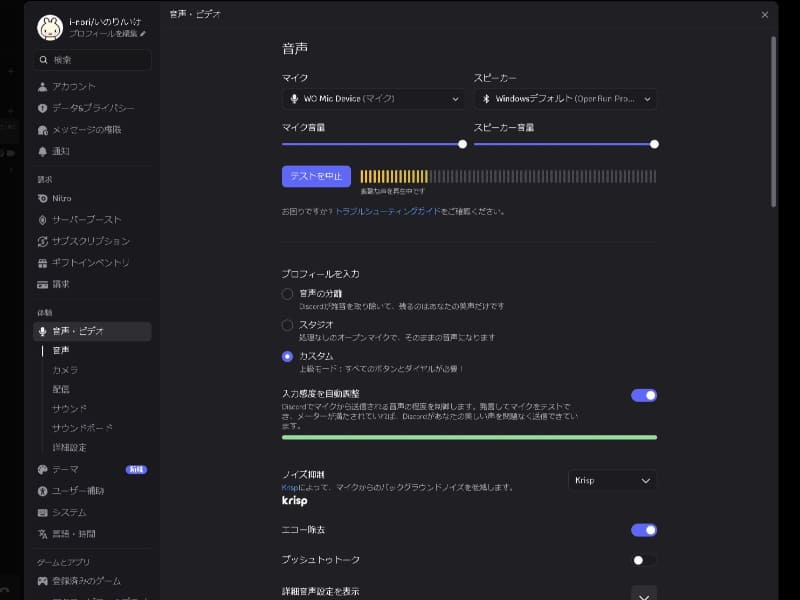
Task: Click the 請求 credit card icon
Action: pos(42,285)
